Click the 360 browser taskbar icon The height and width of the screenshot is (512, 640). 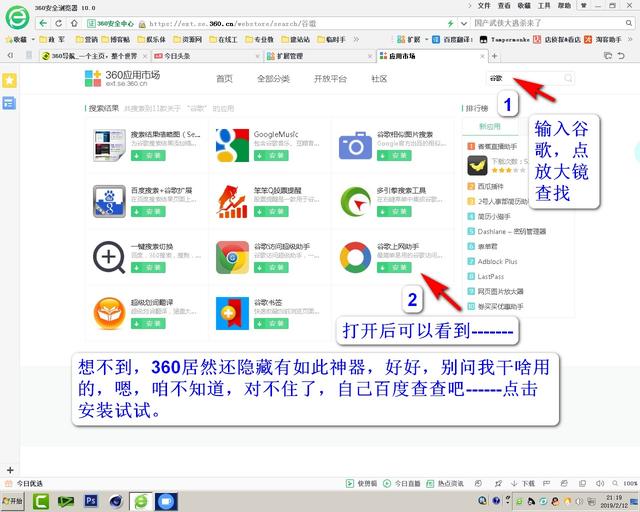pos(141,501)
